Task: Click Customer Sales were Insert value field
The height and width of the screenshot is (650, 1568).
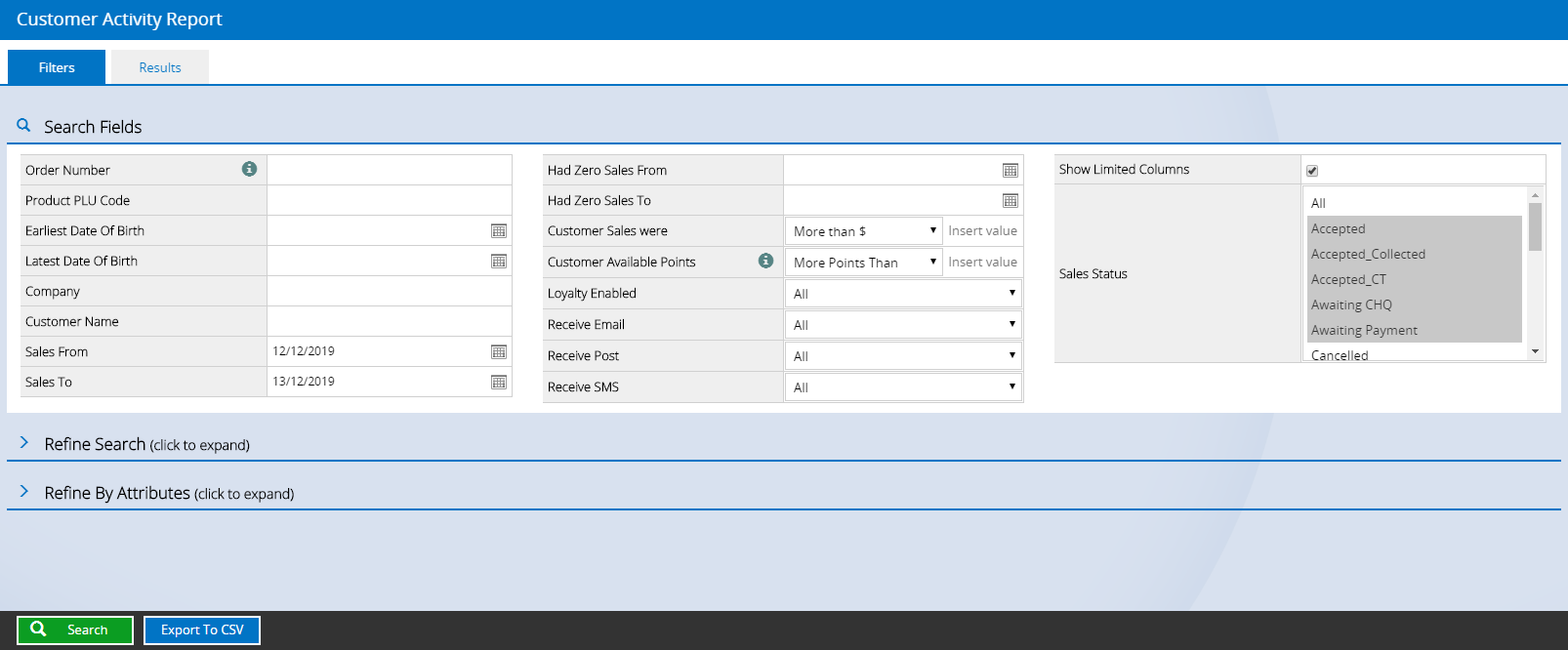Action: 983,231
